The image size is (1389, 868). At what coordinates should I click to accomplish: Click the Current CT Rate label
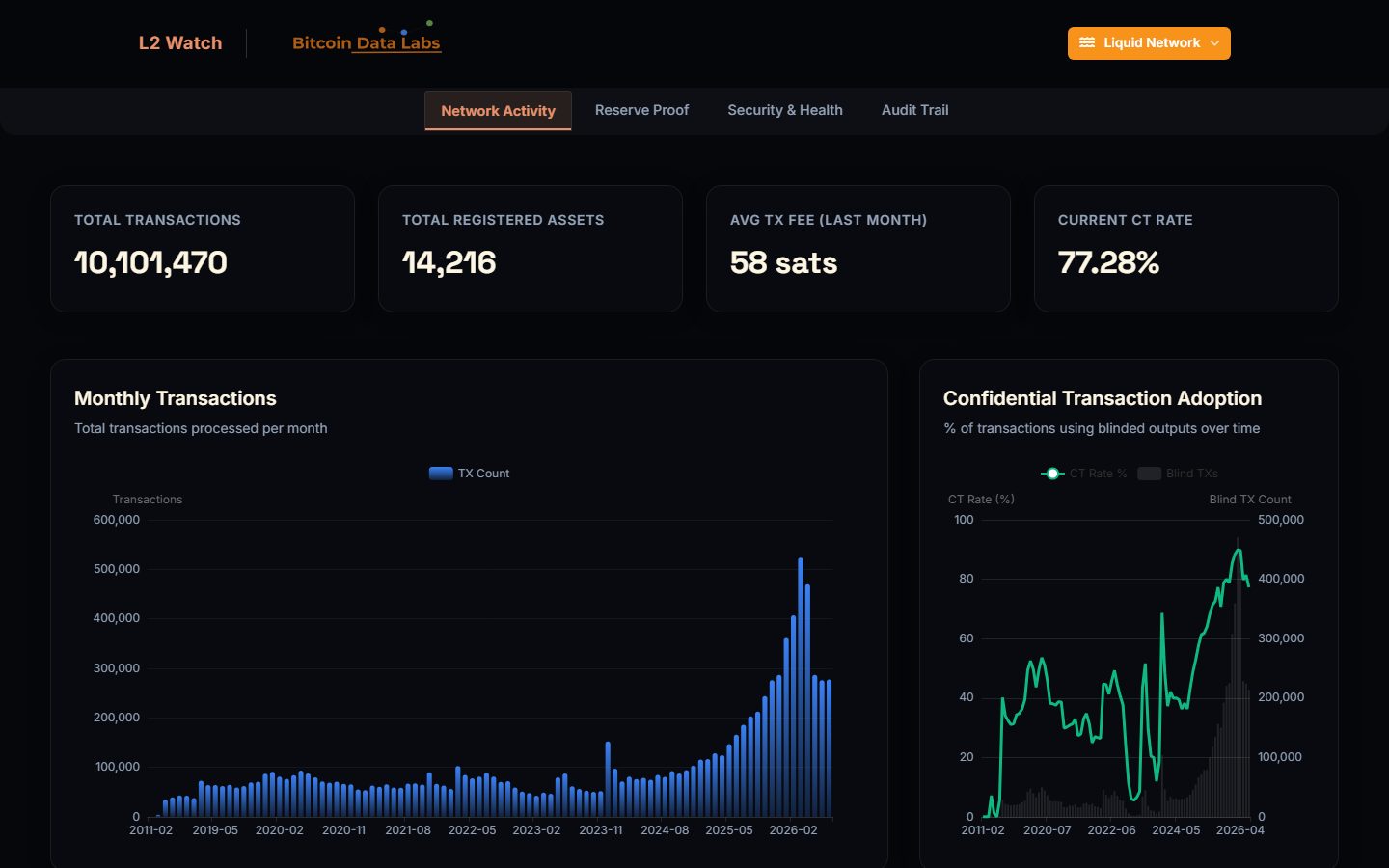(1126, 220)
